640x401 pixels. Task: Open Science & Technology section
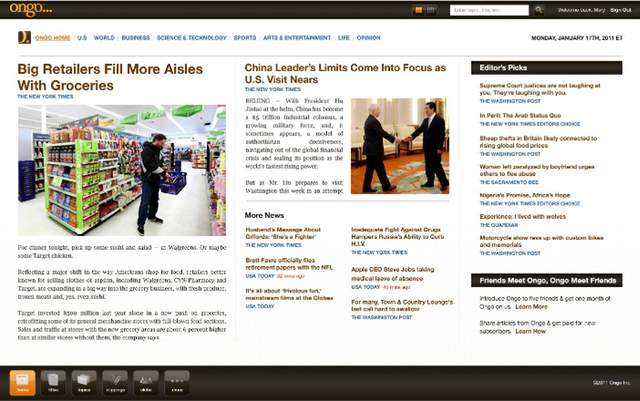point(191,38)
